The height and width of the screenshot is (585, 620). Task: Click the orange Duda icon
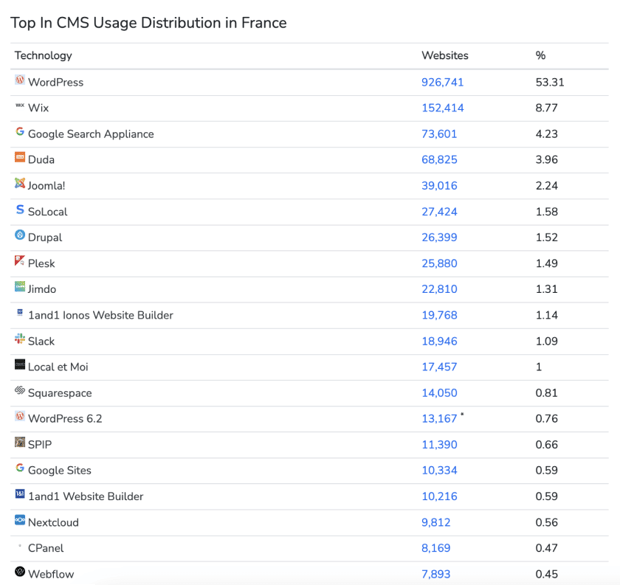tap(20, 157)
